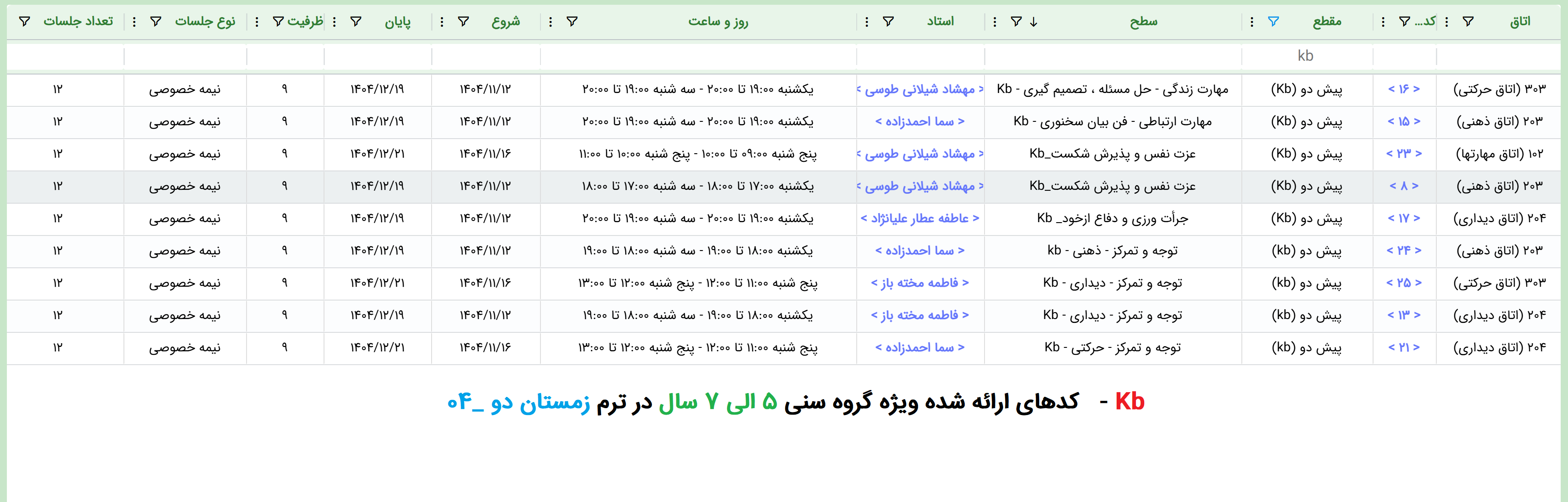This screenshot has width=1568, height=502.
Task: Open teacher link عاطفه عطار علیانژاد
Action: point(920,219)
